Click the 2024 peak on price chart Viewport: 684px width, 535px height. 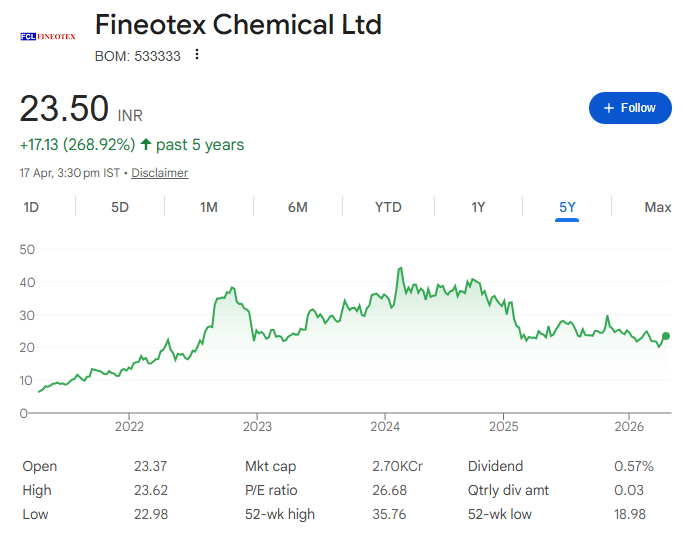pos(400,269)
